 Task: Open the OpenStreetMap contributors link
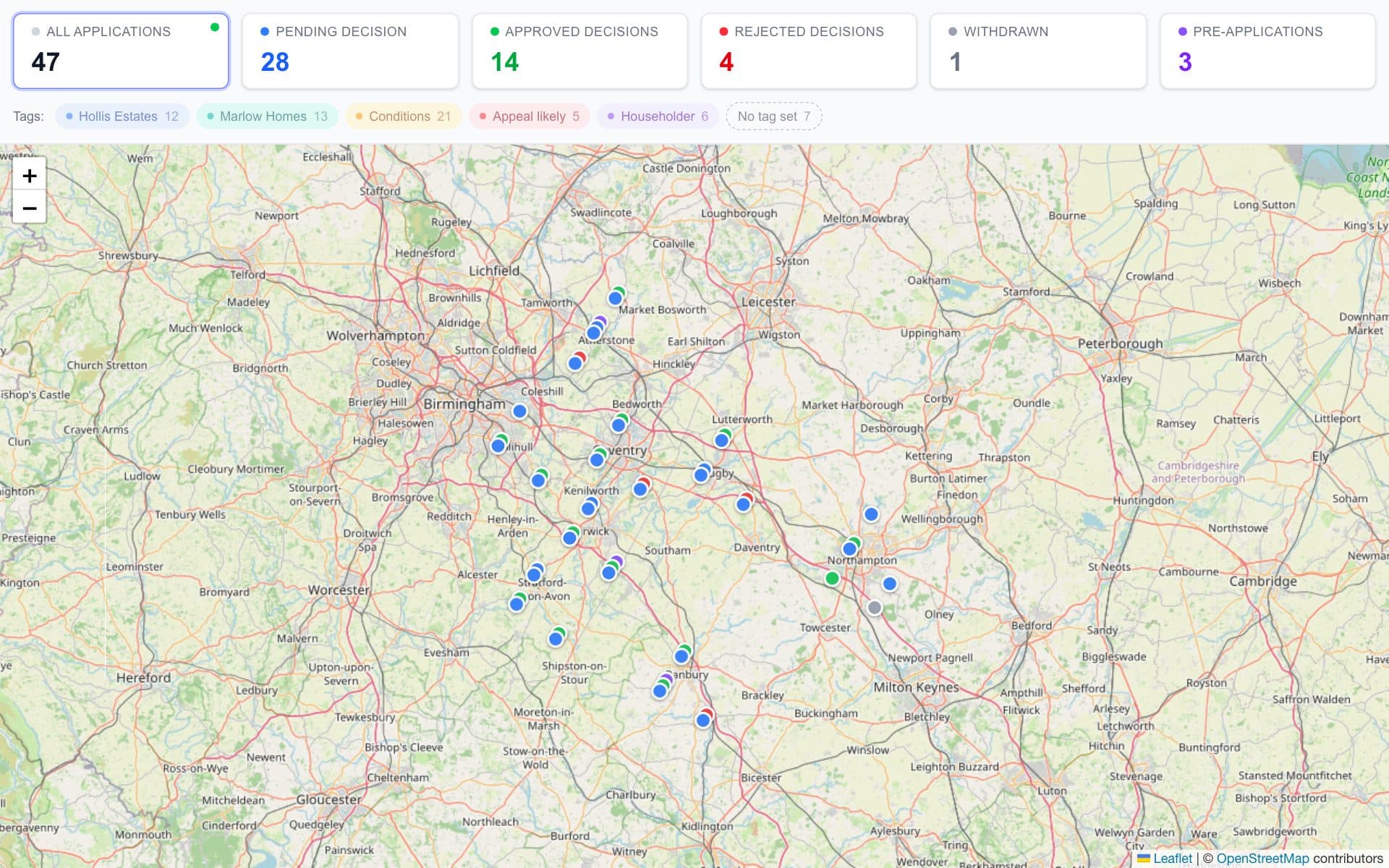click(1262, 859)
